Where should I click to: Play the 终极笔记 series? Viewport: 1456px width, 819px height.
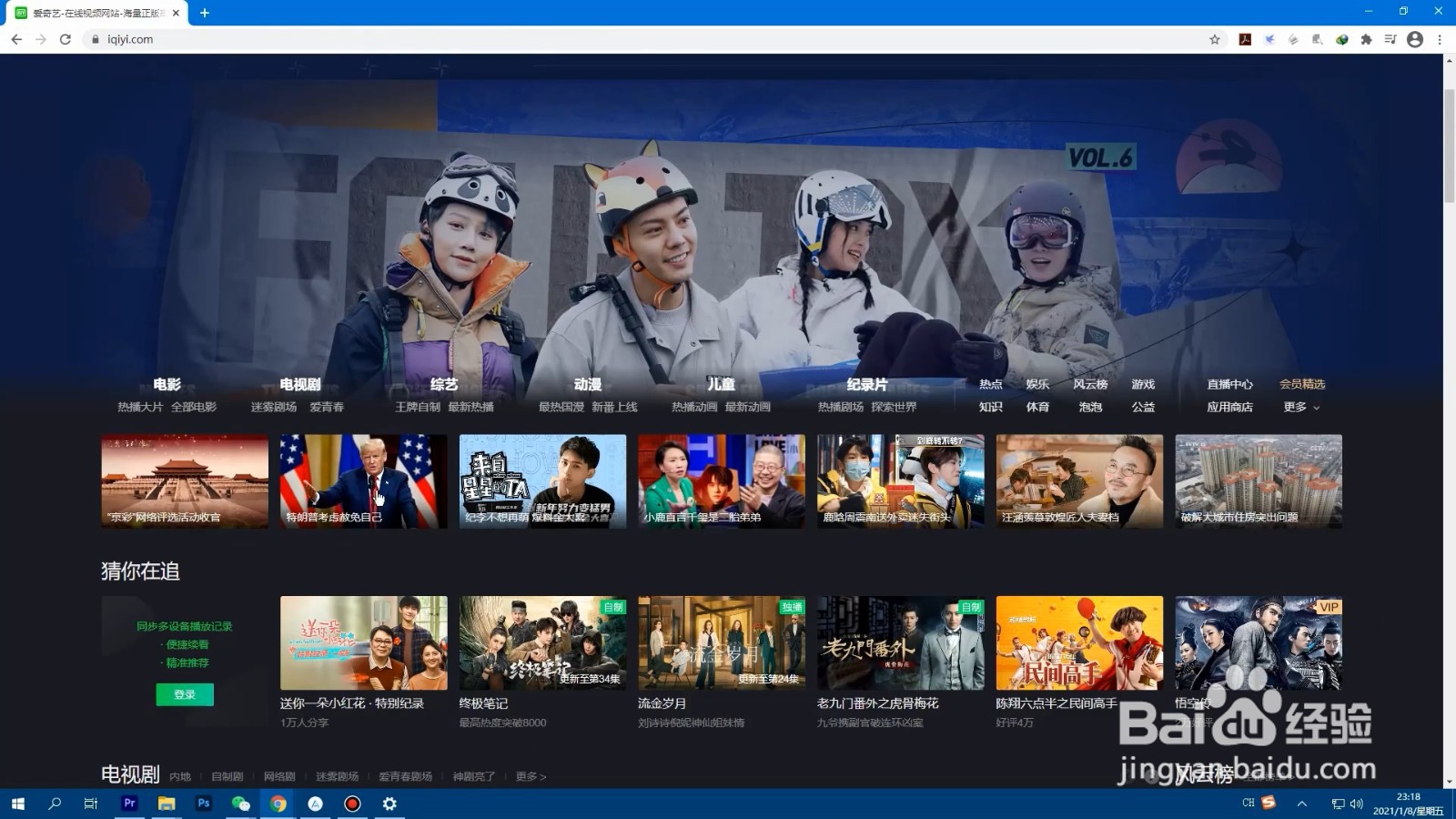pos(542,642)
